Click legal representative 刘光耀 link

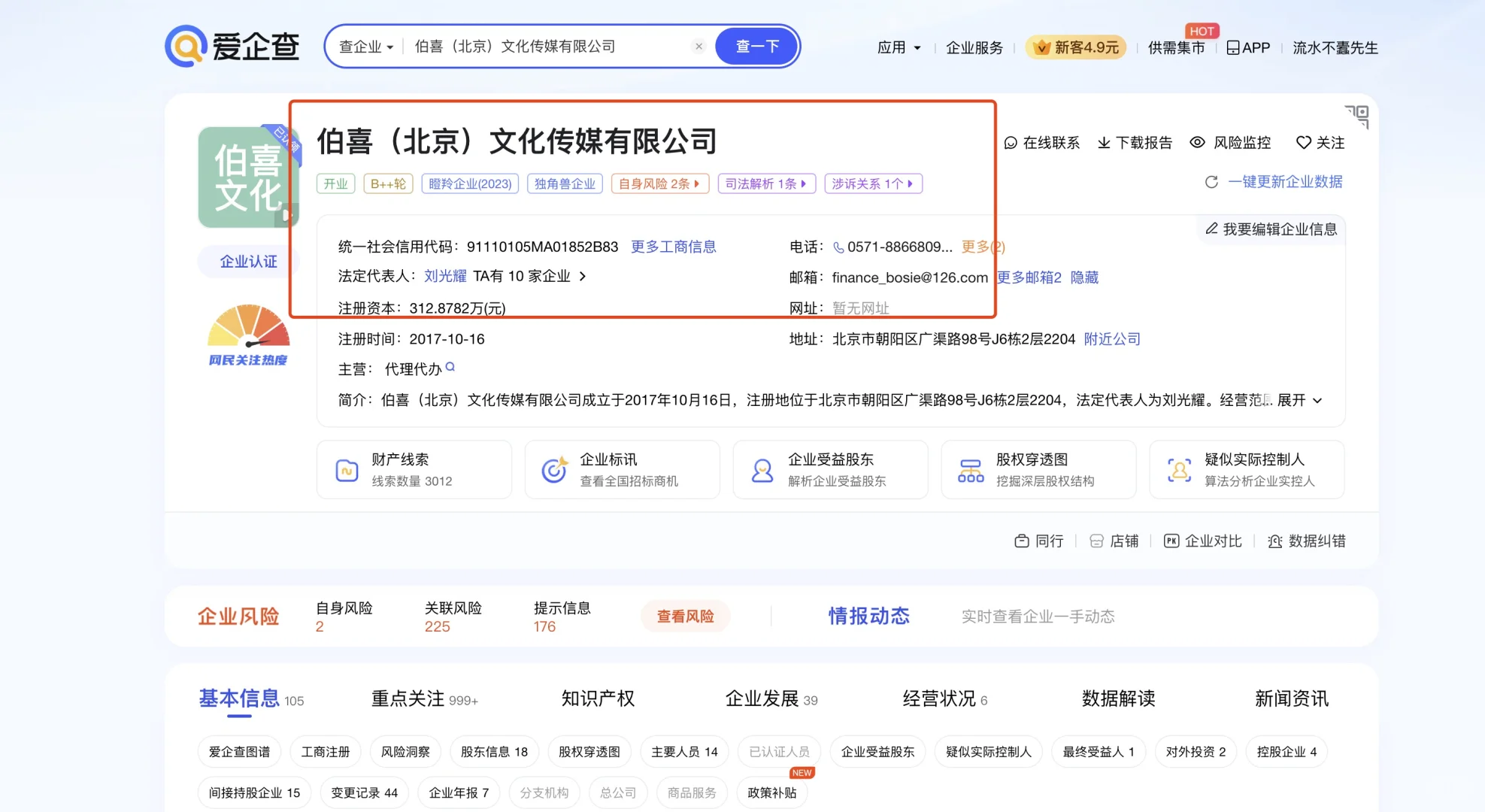point(445,276)
